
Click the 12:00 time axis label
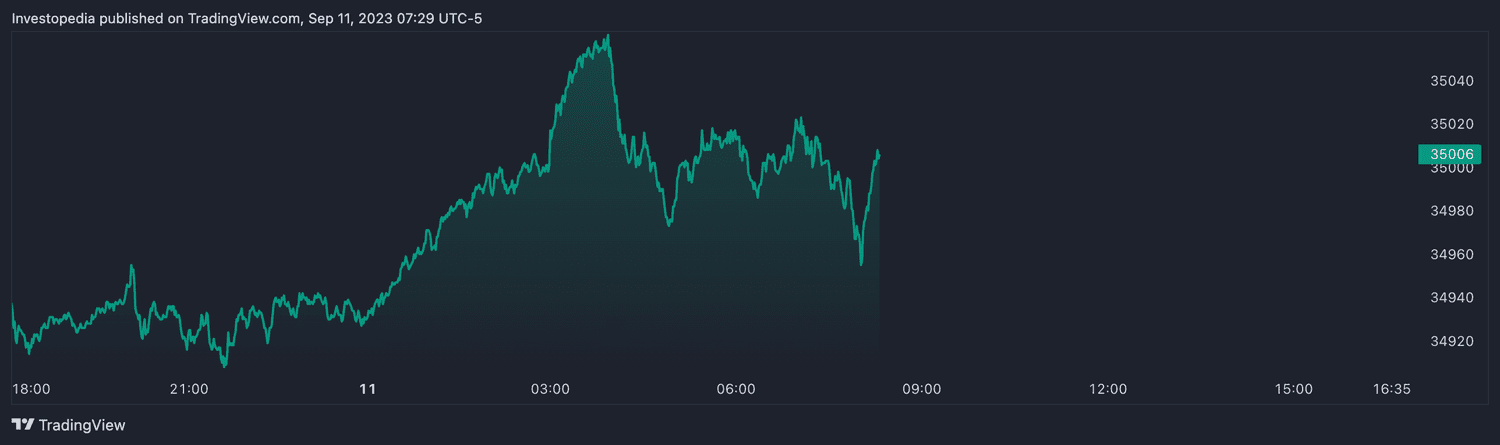click(x=1108, y=389)
